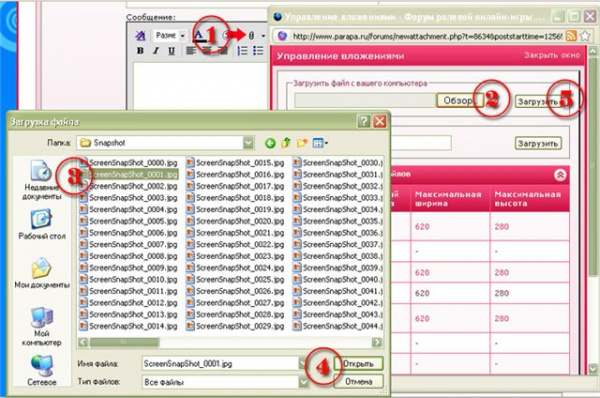Click the bookmark star in address bar

point(585,36)
